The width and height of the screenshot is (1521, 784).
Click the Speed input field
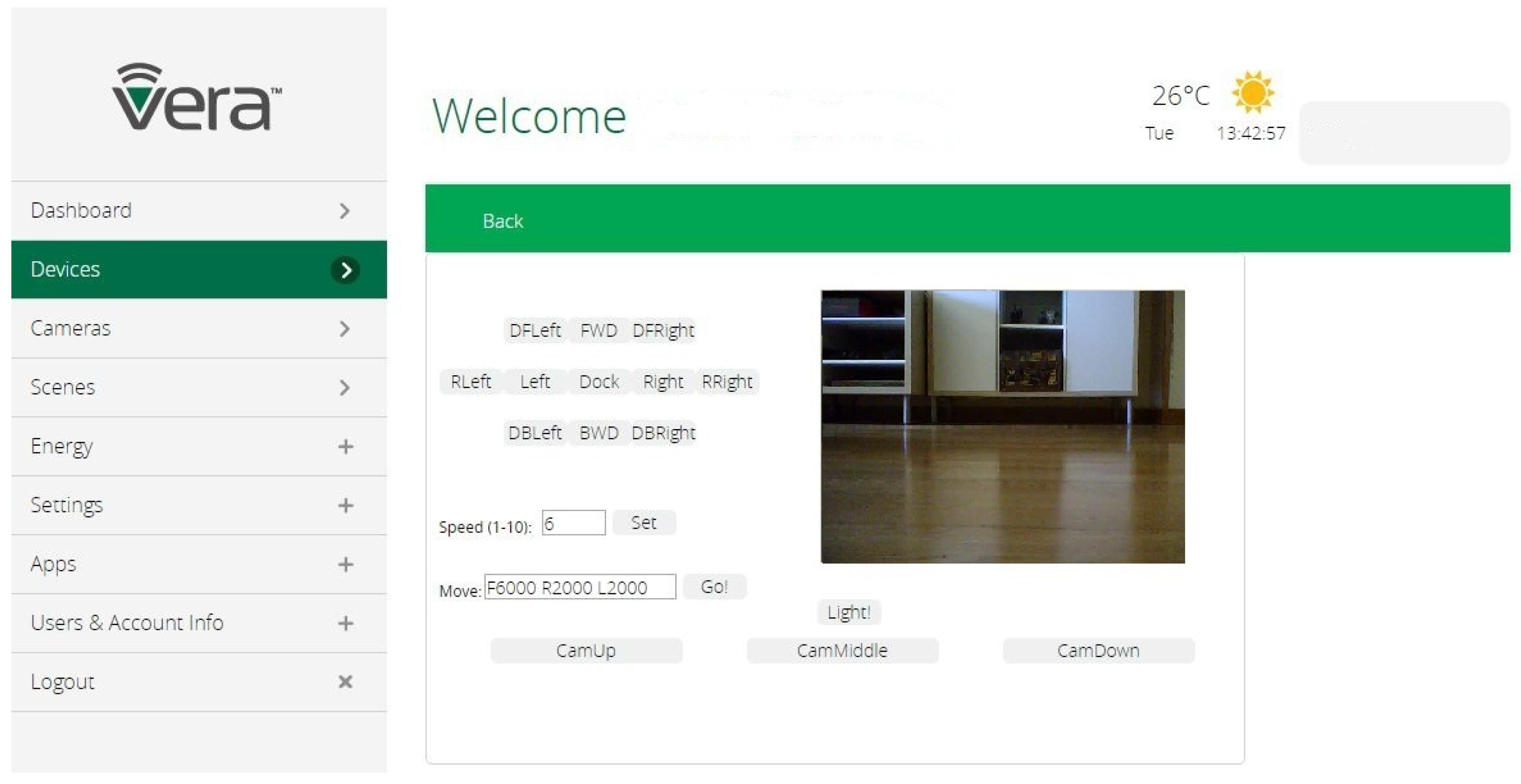[x=573, y=523]
